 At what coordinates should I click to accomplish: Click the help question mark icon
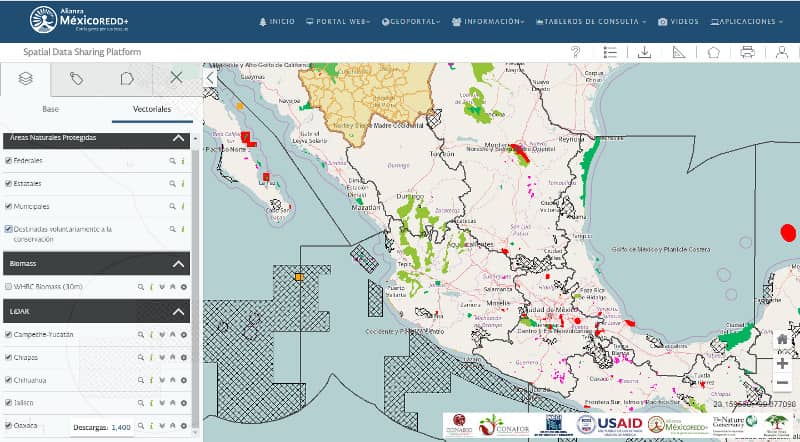576,52
